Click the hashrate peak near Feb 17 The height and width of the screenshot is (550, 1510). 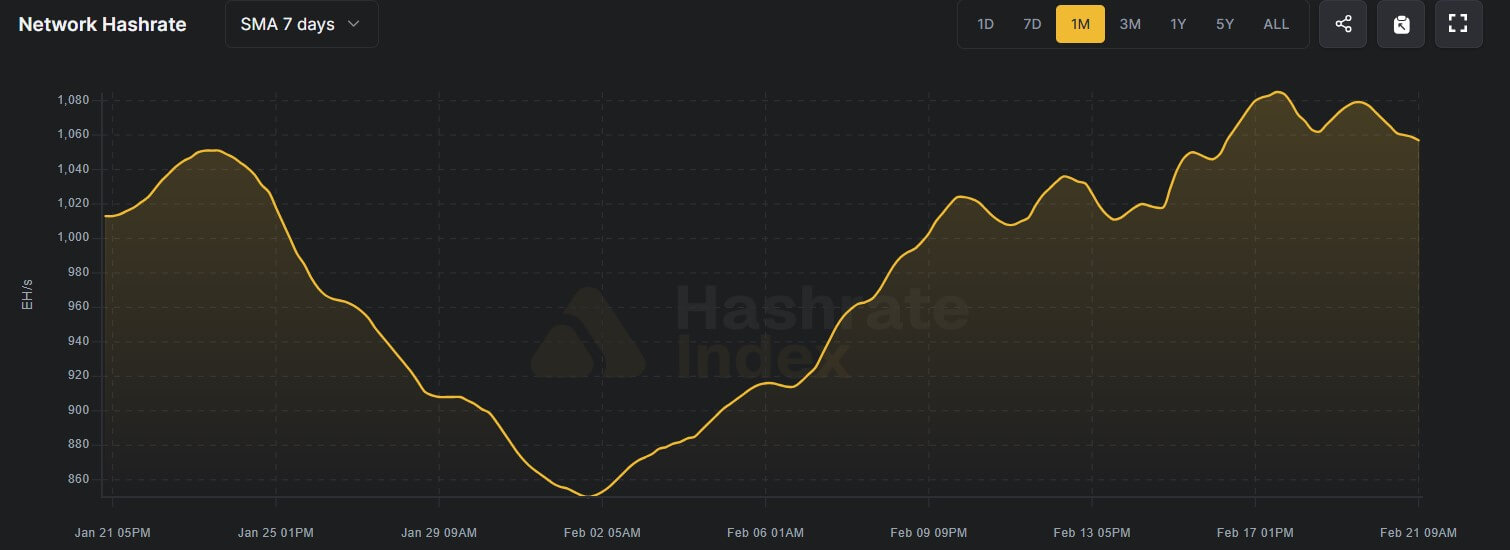tap(1277, 92)
